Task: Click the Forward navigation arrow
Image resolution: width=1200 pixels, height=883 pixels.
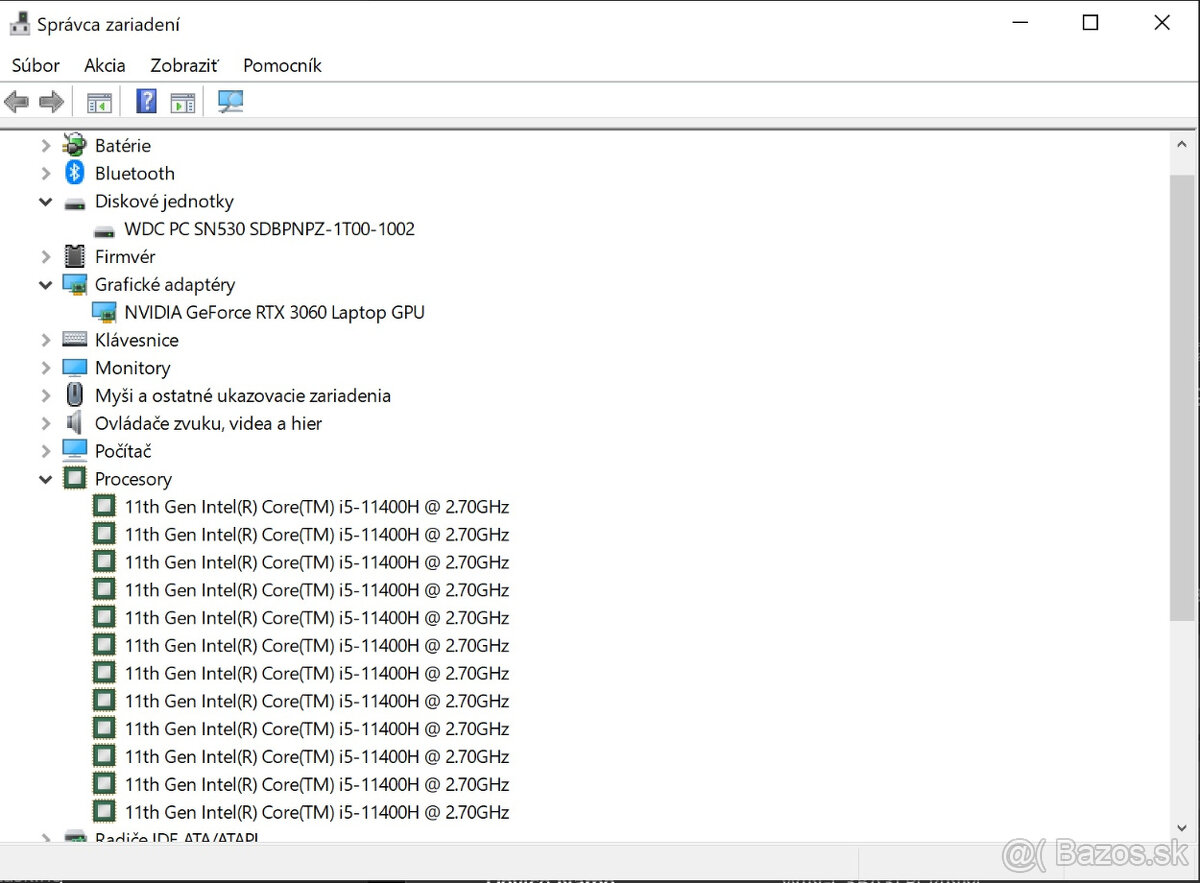Action: coord(52,100)
